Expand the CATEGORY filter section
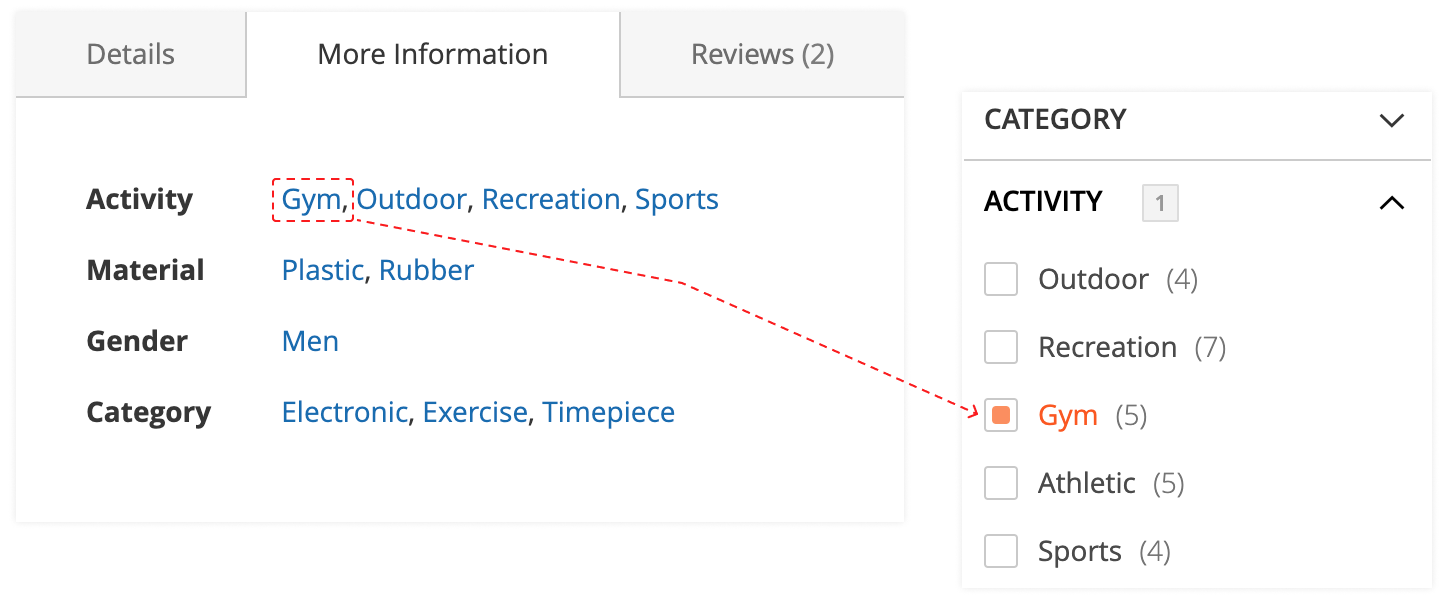 (x=1392, y=120)
